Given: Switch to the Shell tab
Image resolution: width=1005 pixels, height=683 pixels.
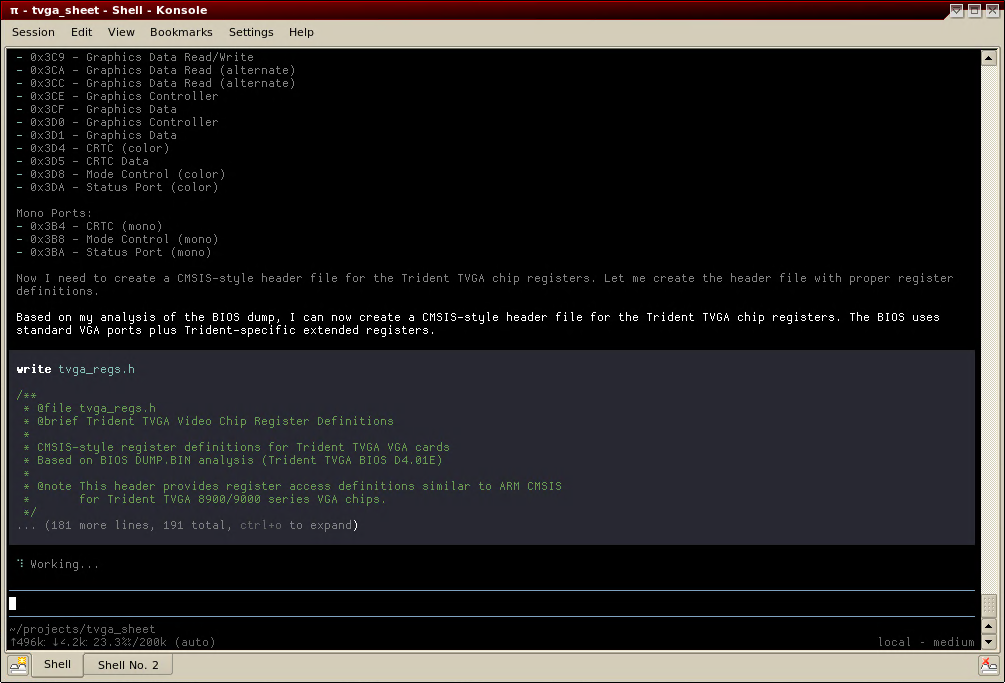Looking at the screenshot, I should coord(57,664).
